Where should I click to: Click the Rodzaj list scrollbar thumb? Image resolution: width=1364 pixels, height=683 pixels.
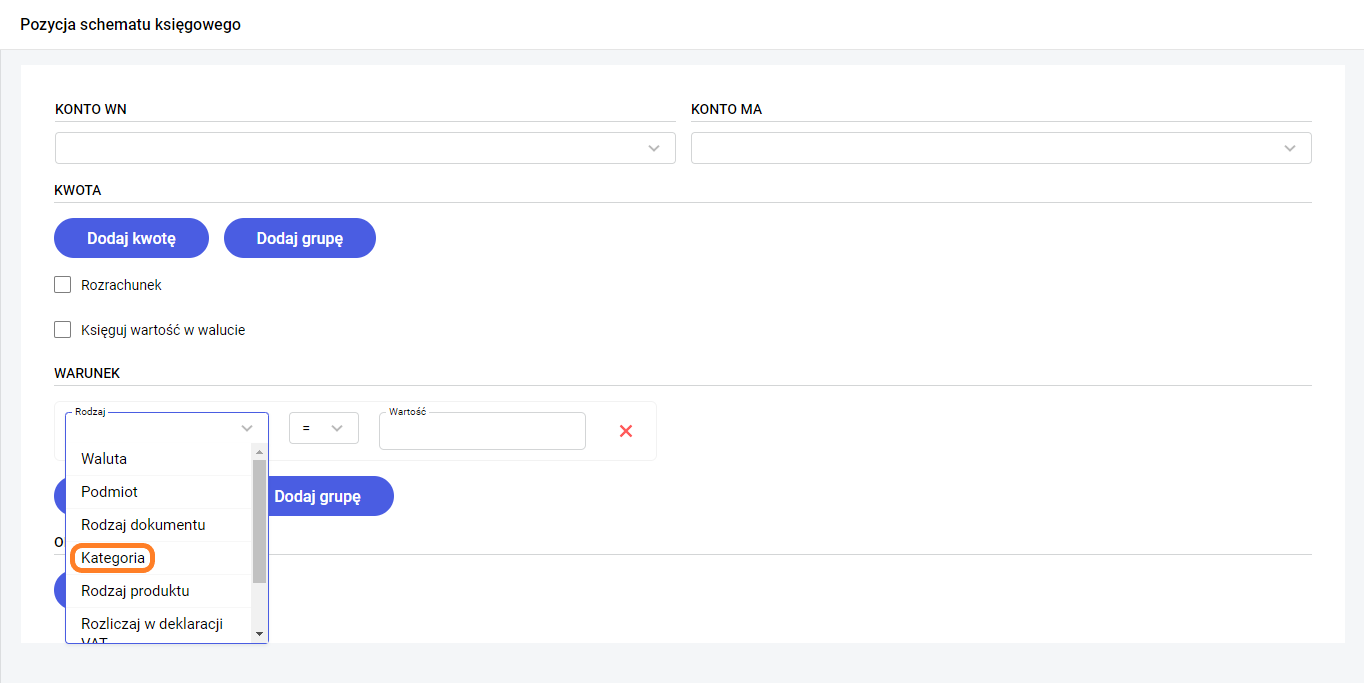pos(259,520)
